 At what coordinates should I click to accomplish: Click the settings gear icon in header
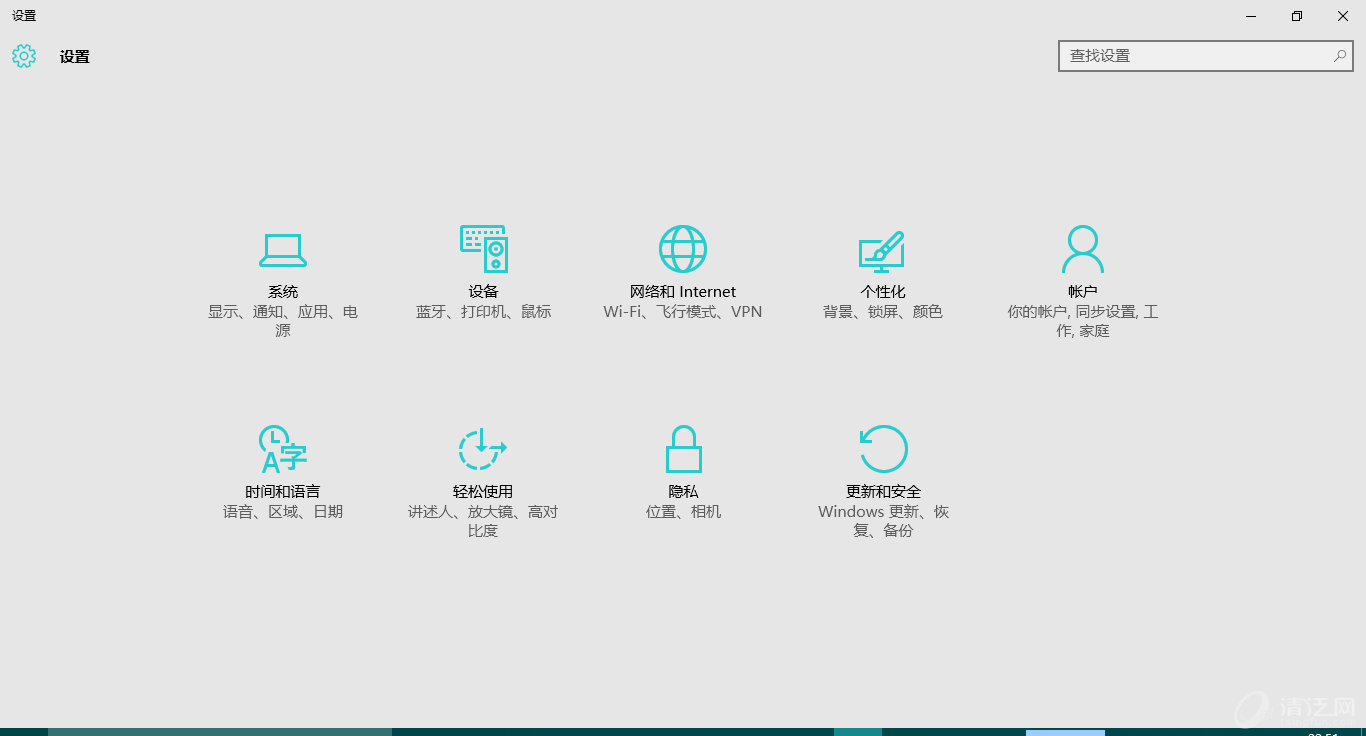(24, 56)
